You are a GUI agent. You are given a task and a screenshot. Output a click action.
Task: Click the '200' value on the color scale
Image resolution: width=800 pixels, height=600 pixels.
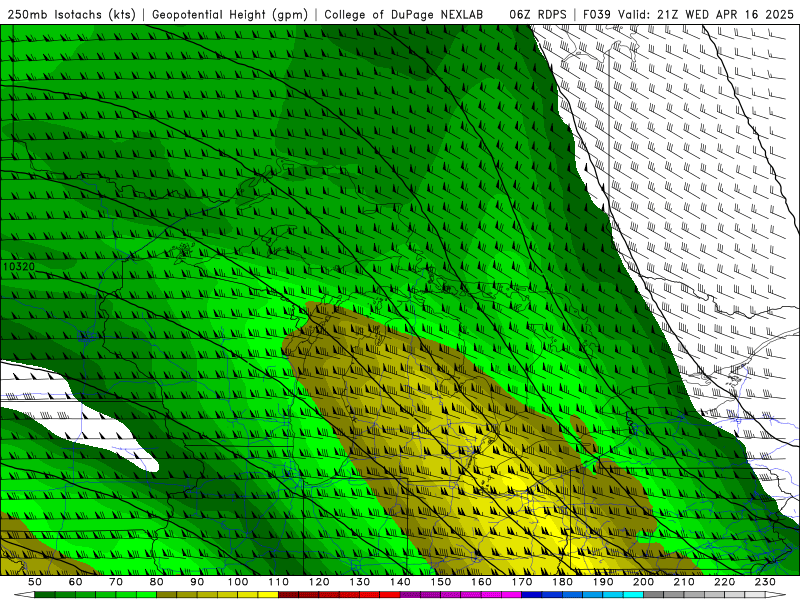click(x=643, y=582)
